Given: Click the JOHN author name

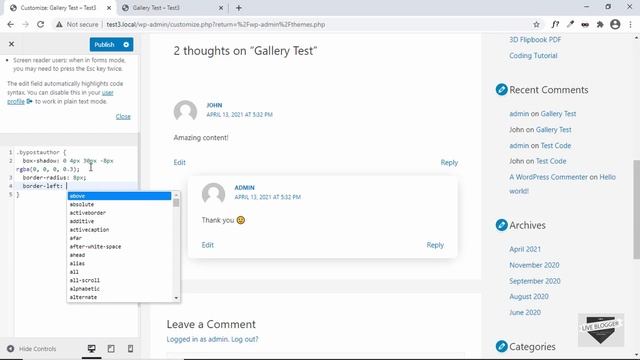Looking at the screenshot, I should 214,105.
